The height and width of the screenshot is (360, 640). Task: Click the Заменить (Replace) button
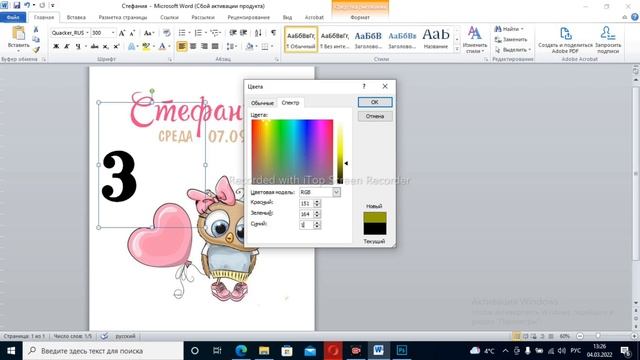(x=511, y=40)
